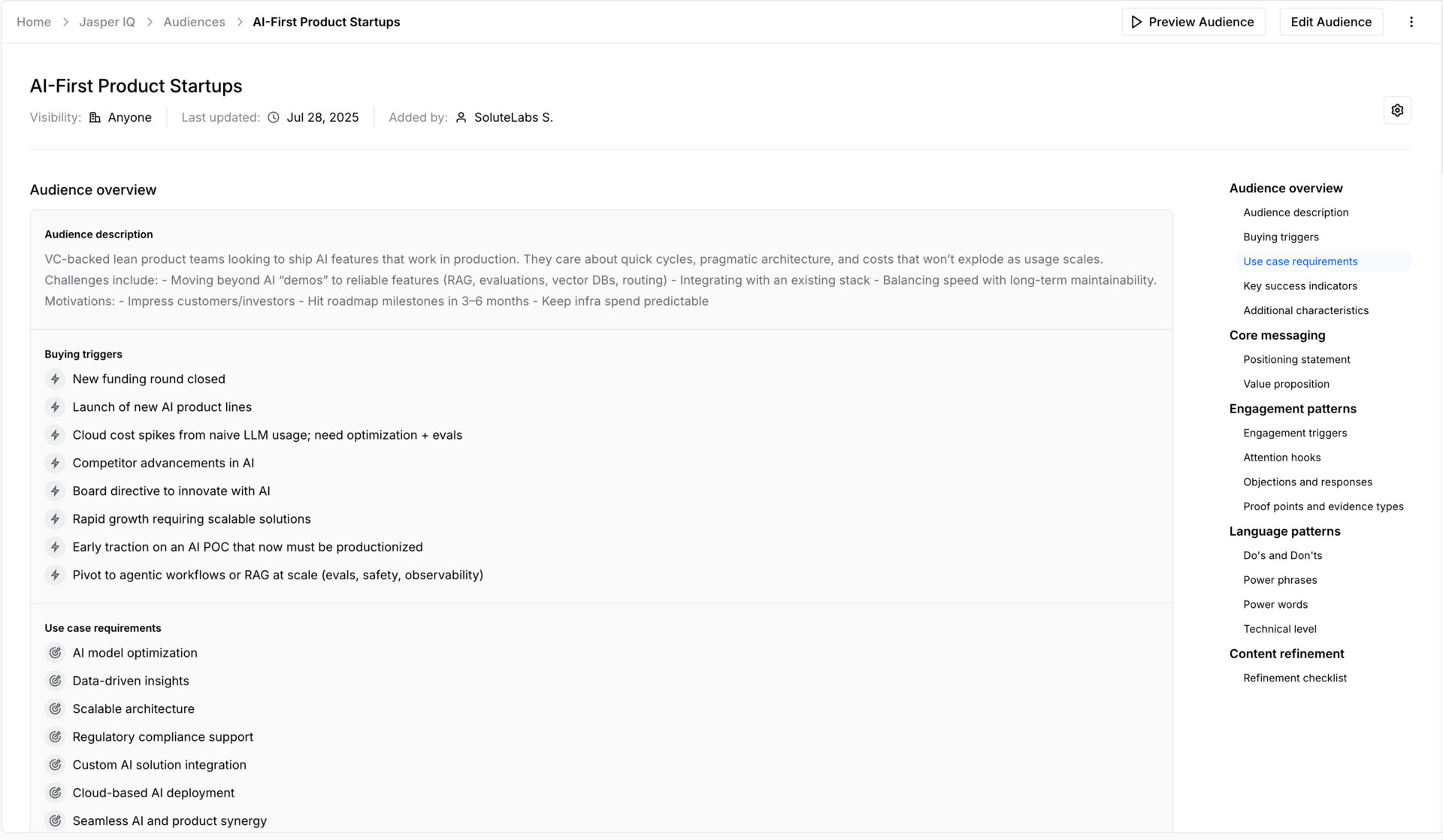Click the audience description paragraph text
The width and height of the screenshot is (1443, 840).
(x=600, y=280)
